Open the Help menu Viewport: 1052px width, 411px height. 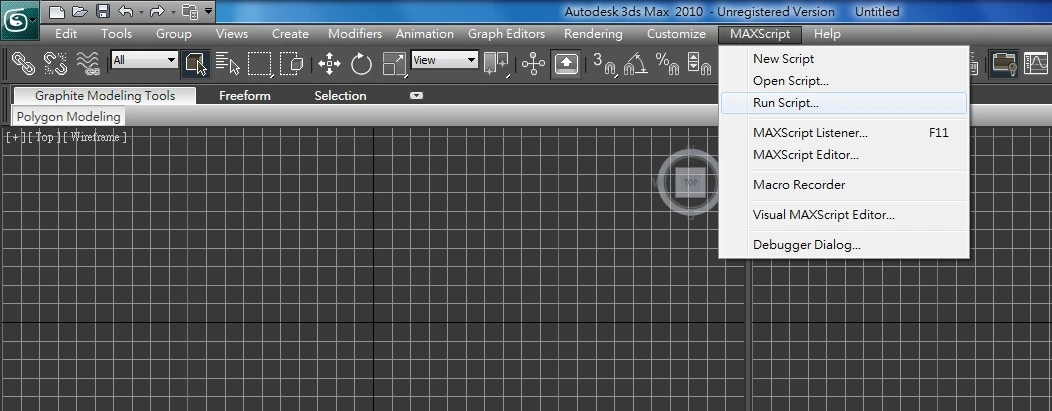click(x=827, y=34)
